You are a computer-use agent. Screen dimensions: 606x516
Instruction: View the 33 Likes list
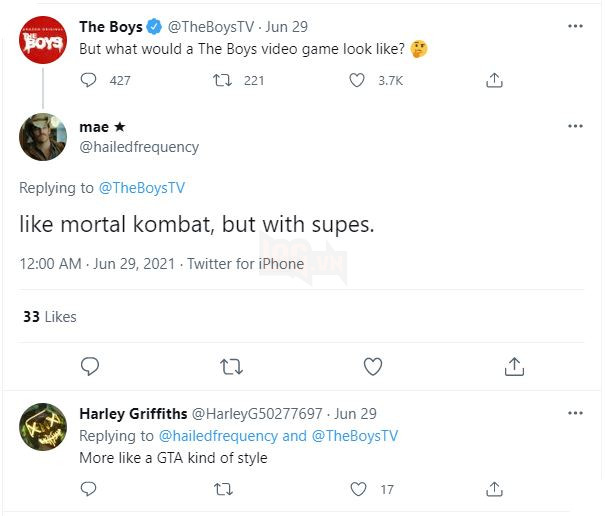pyautogui.click(x=49, y=317)
